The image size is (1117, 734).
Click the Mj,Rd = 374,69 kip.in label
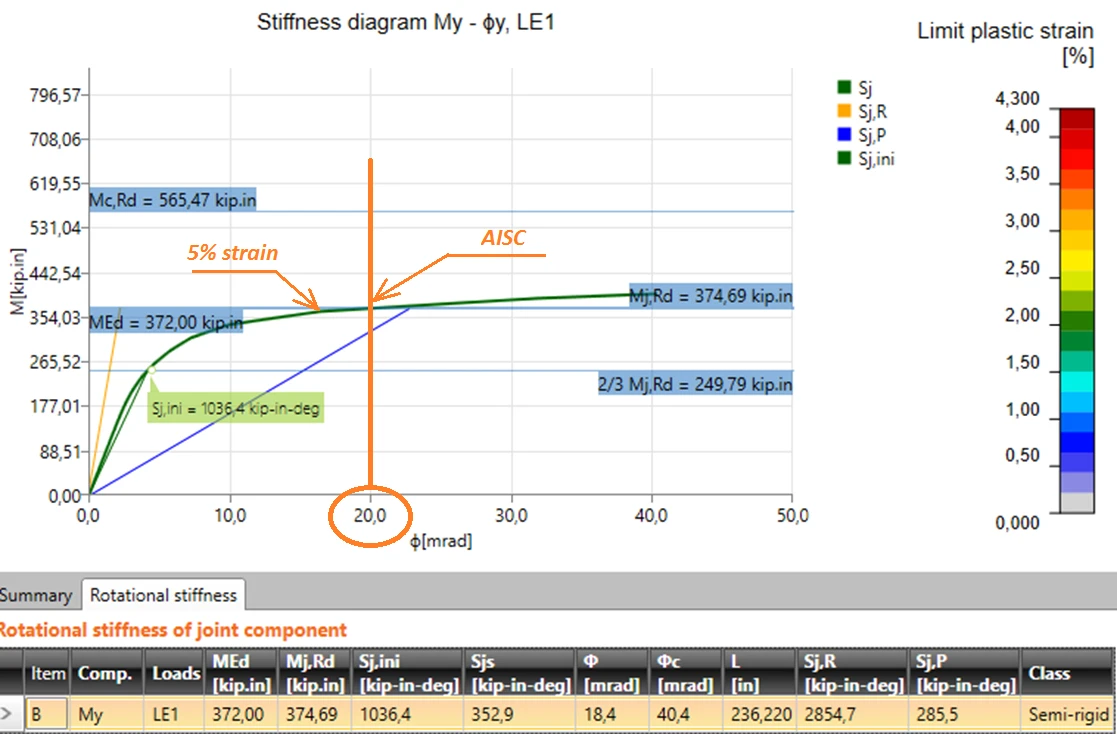711,296
